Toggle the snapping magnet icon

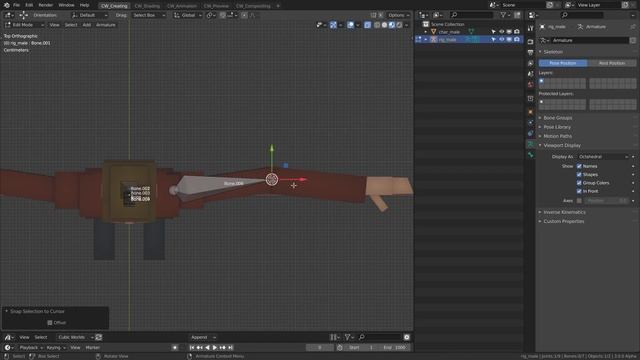tap(223, 15)
